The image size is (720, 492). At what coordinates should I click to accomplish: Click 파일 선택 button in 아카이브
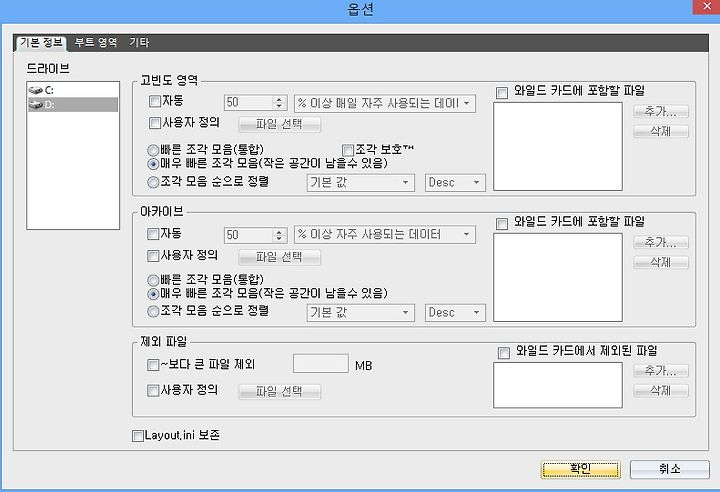tap(279, 257)
